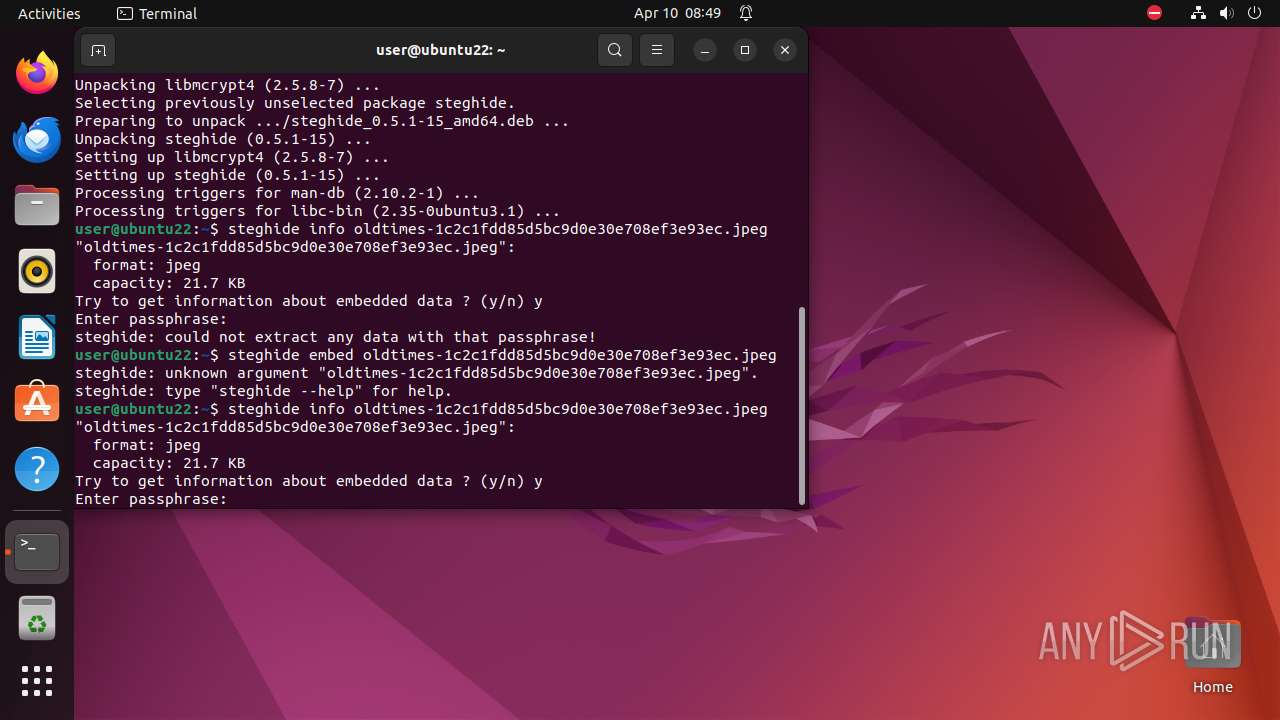The image size is (1280, 720).
Task: Click 'steghide: type "steghide --help"' line
Action: (263, 391)
